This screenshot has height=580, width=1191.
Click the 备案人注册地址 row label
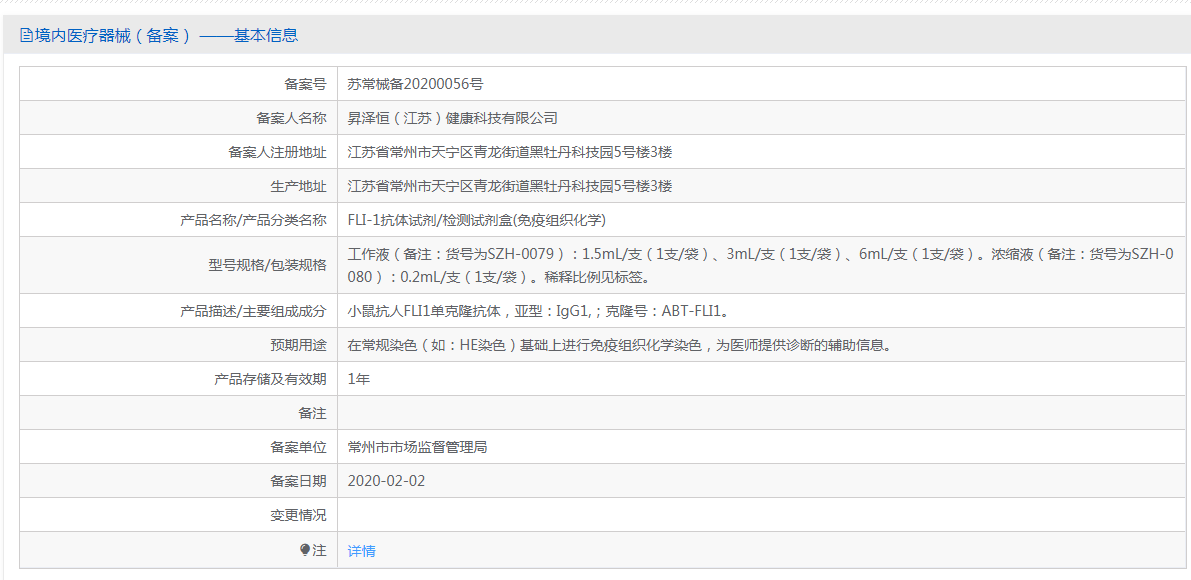(277, 152)
